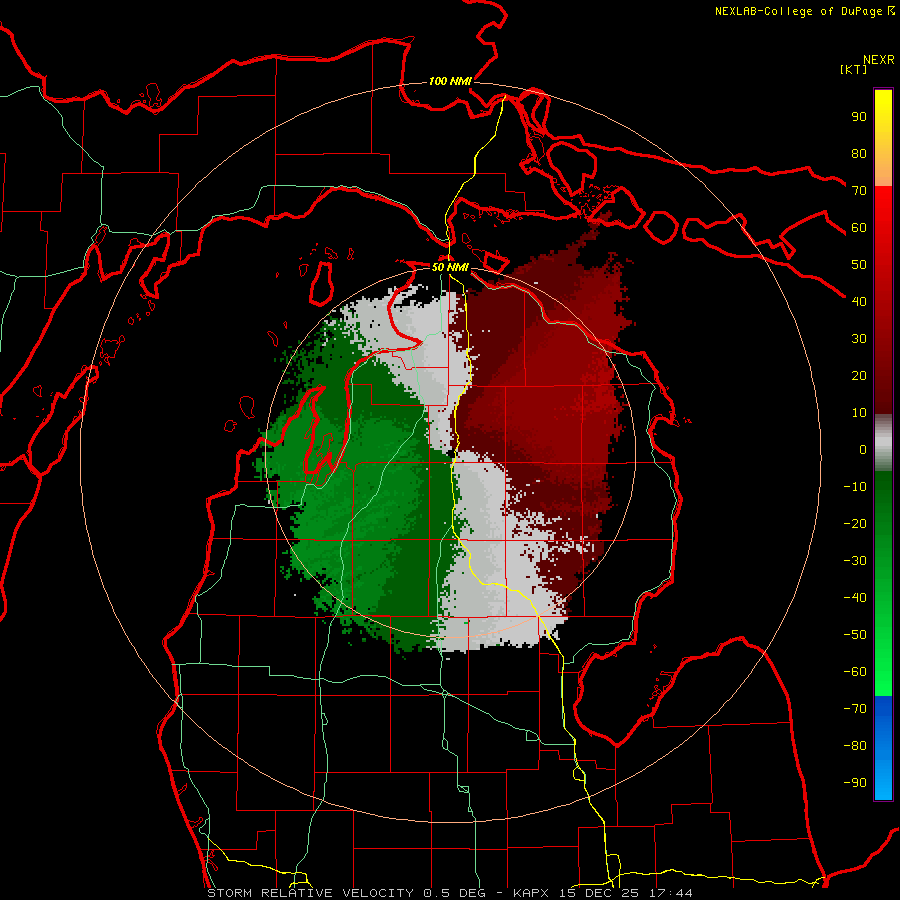Click the -50 value on velocity scale
Image resolution: width=900 pixels, height=900 pixels.
pos(855,635)
